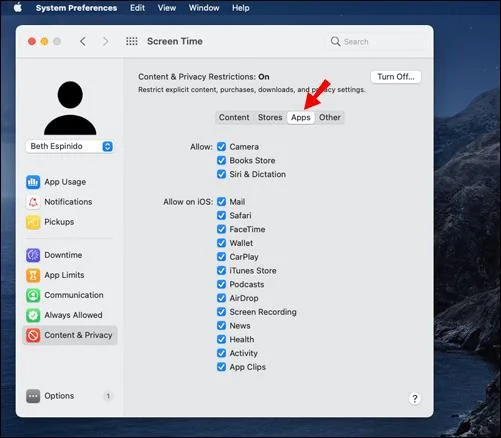Toggle the News checkbox
Screen dimensions: 501x438
point(221,325)
